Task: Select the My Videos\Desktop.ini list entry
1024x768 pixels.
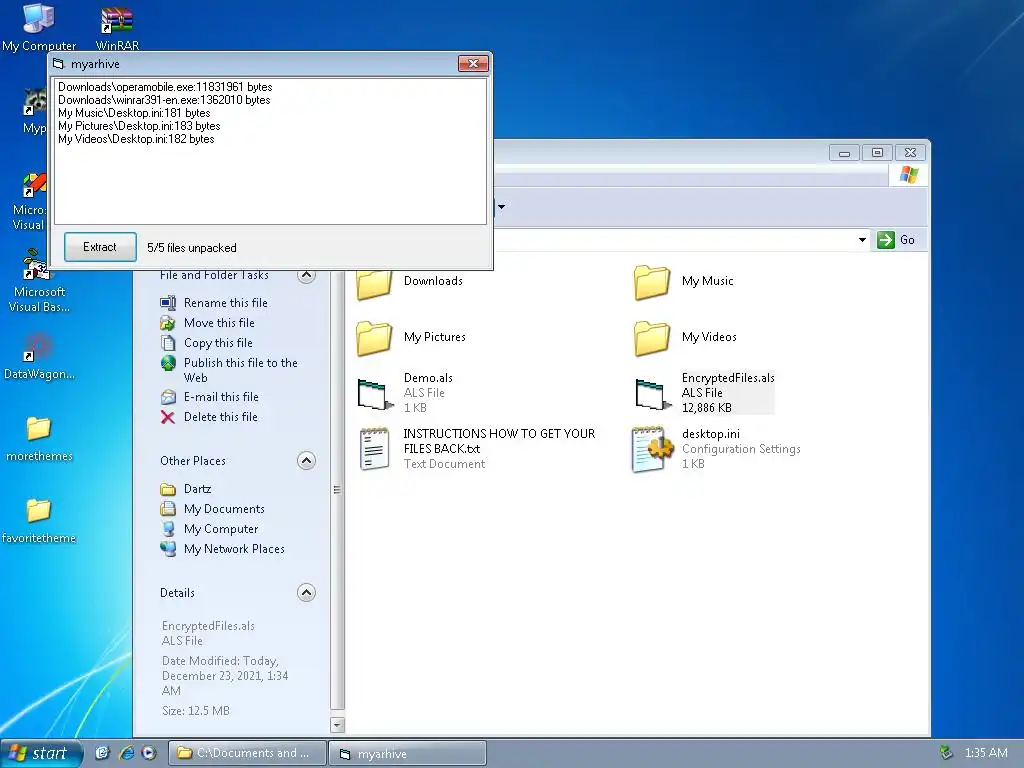Action: pyautogui.click(x=136, y=139)
